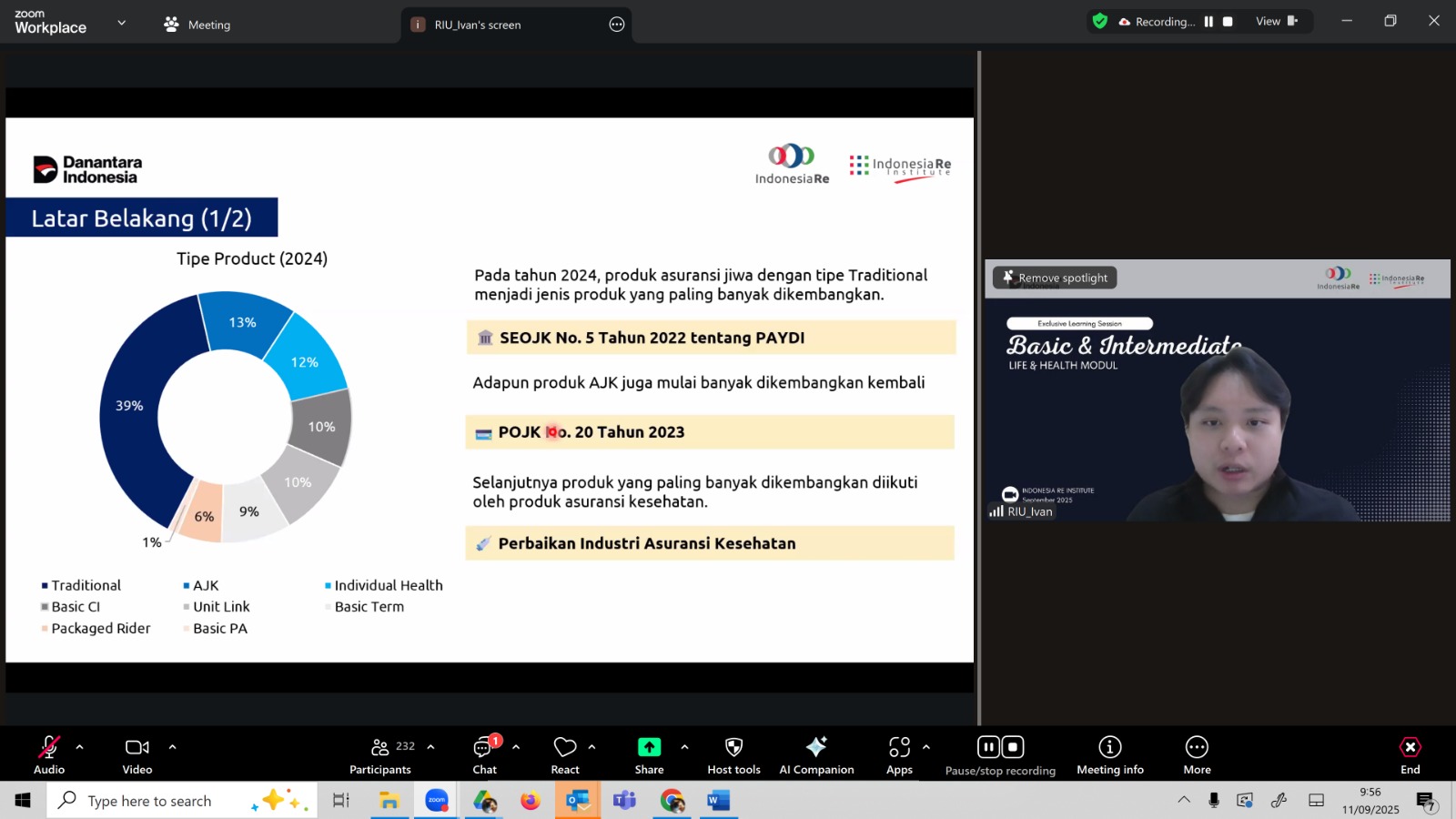Pause the recording in top bar

(1208, 22)
